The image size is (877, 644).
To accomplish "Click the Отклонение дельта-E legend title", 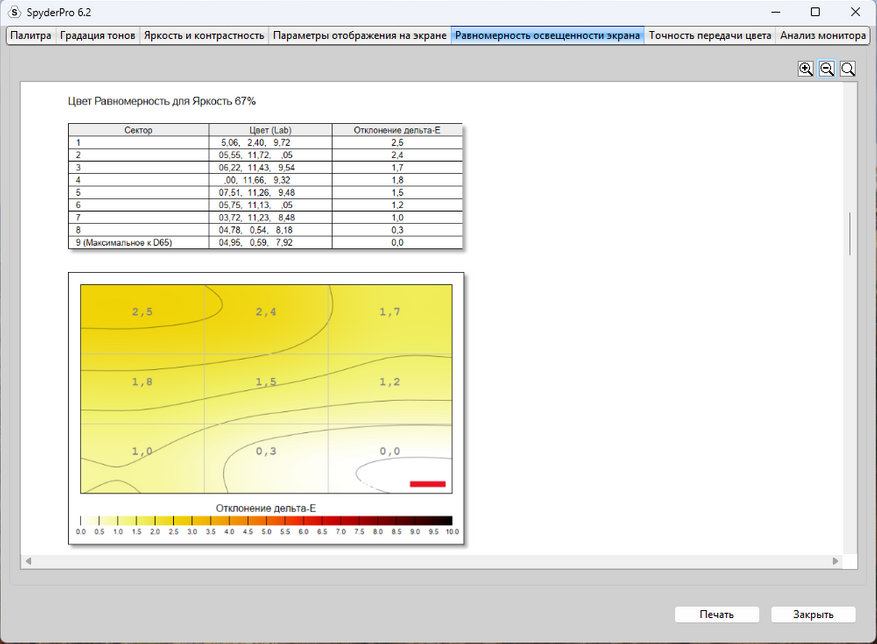I will pyautogui.click(x=266, y=508).
